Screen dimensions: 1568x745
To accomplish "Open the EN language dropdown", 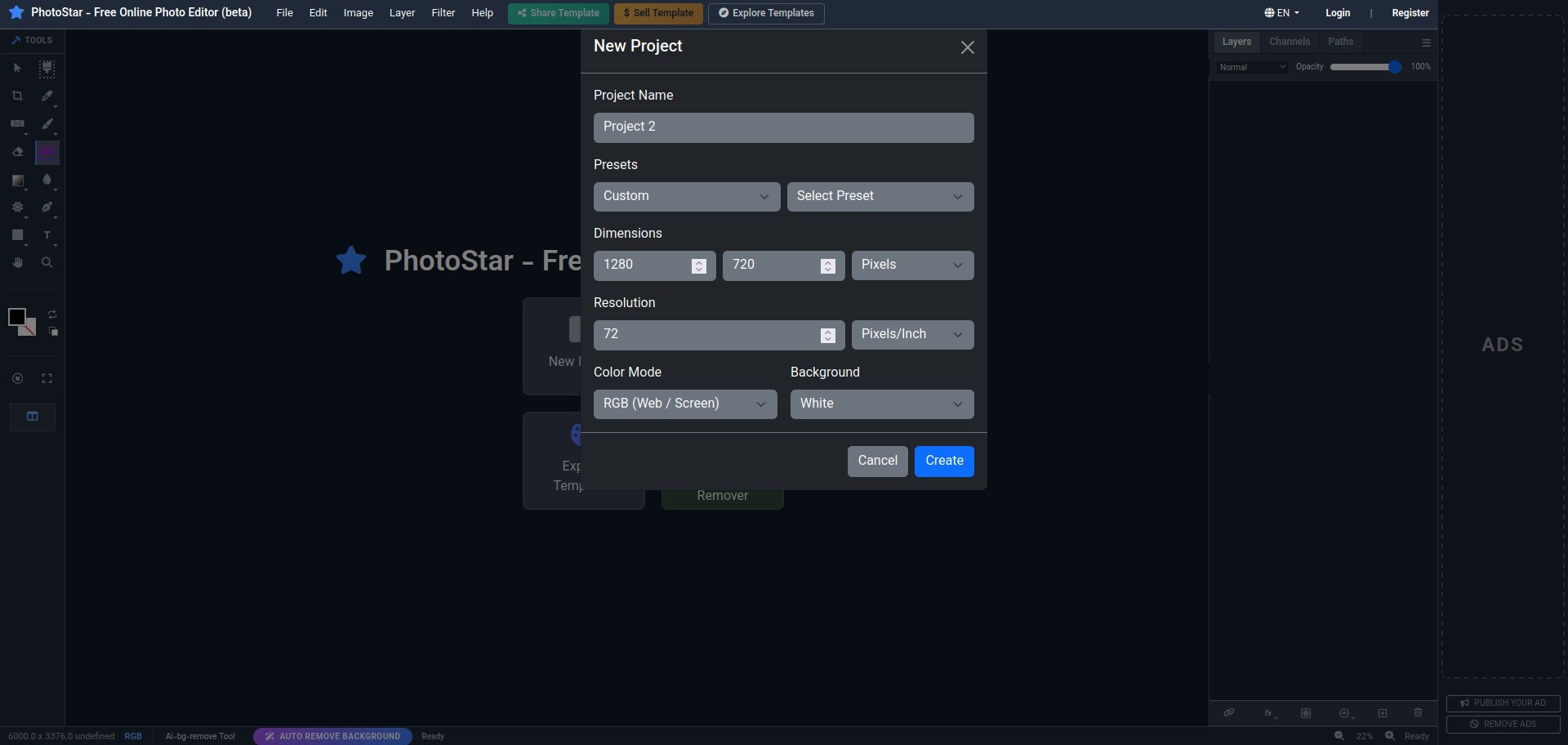I will (x=1281, y=12).
